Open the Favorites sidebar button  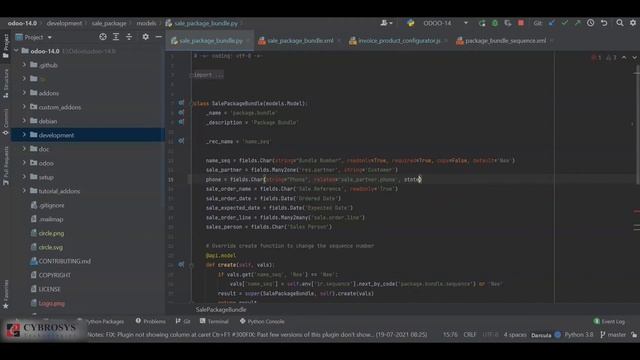tap(5, 294)
